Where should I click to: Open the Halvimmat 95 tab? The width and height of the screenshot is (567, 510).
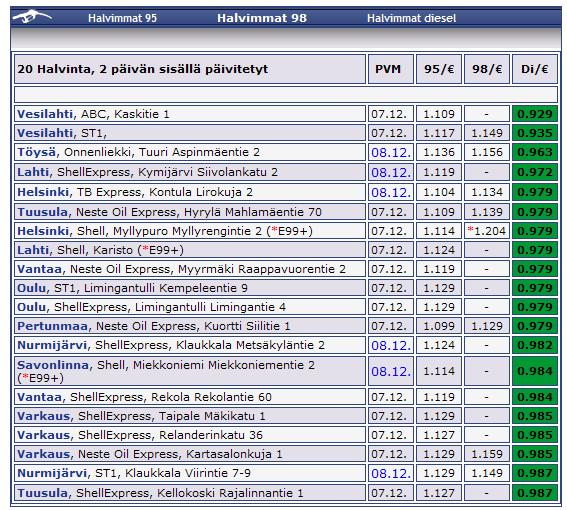(x=122, y=18)
